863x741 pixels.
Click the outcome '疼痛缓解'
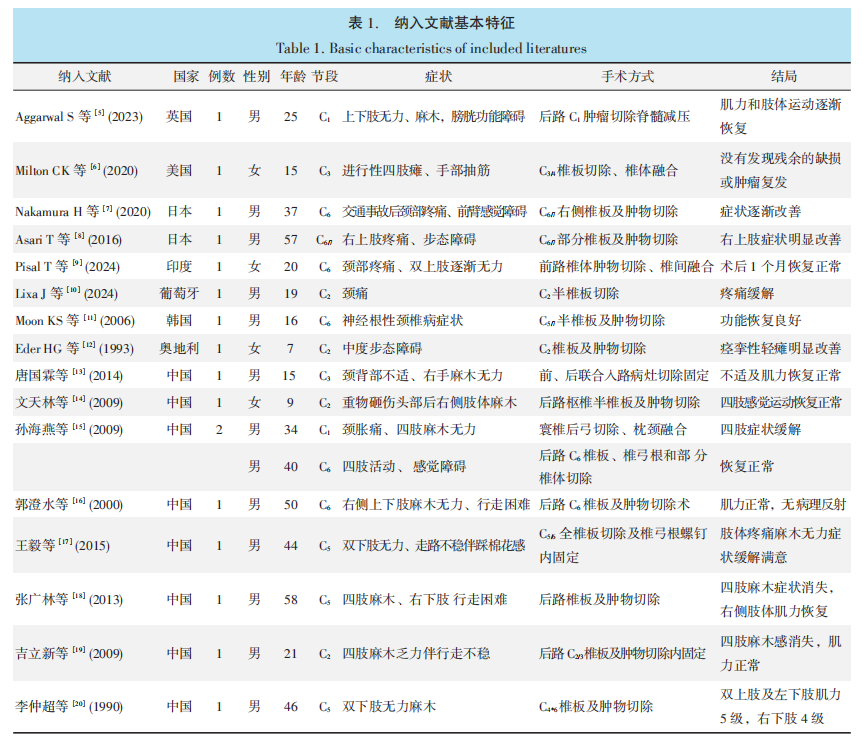pyautogui.click(x=747, y=293)
